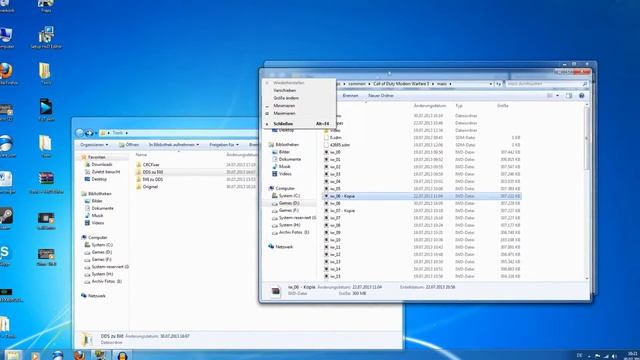Toggle the preview pane icon in main window
The image size is (640, 360).
click(569, 96)
